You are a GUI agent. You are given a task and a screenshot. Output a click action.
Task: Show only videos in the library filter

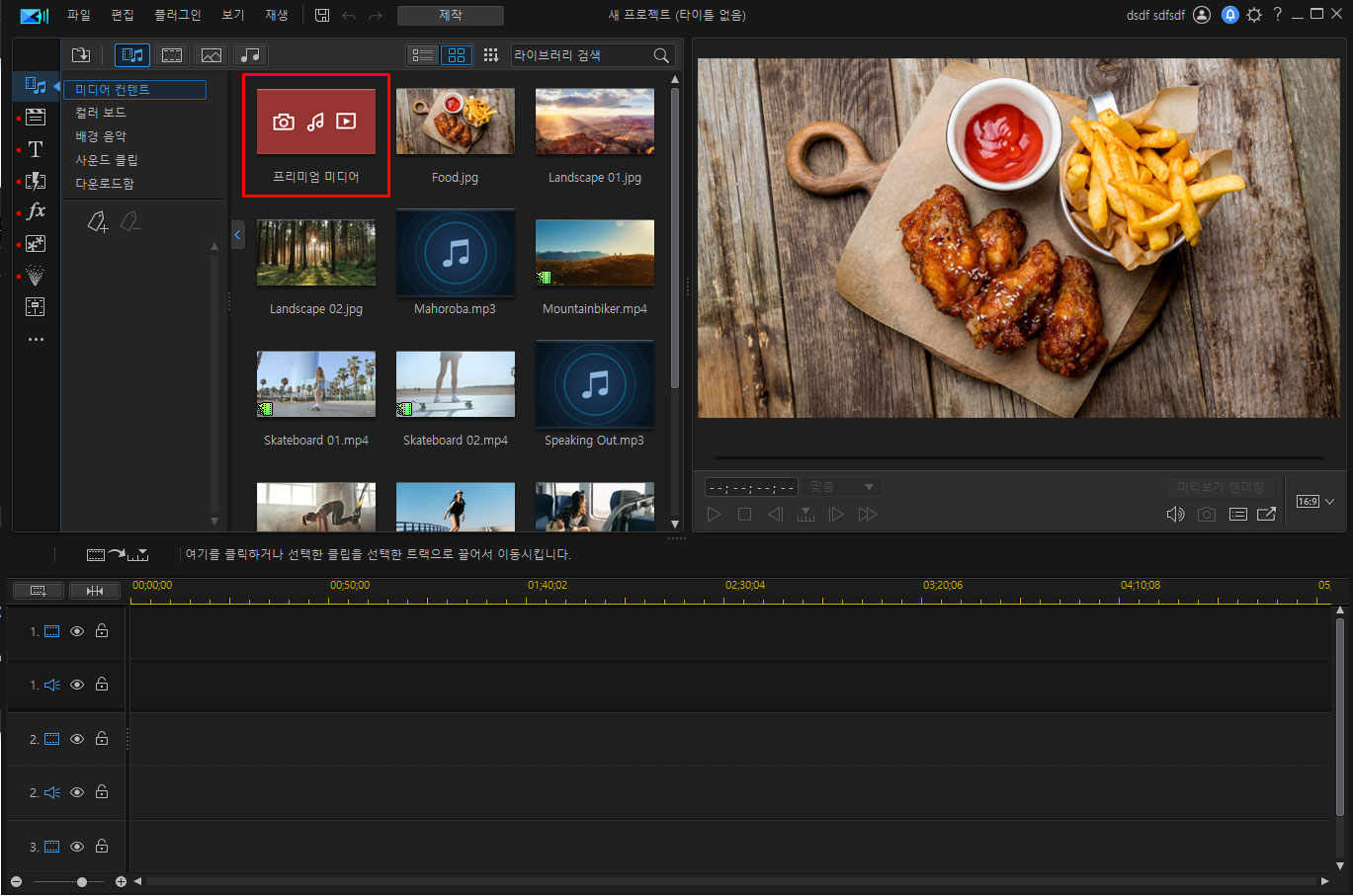(x=172, y=55)
